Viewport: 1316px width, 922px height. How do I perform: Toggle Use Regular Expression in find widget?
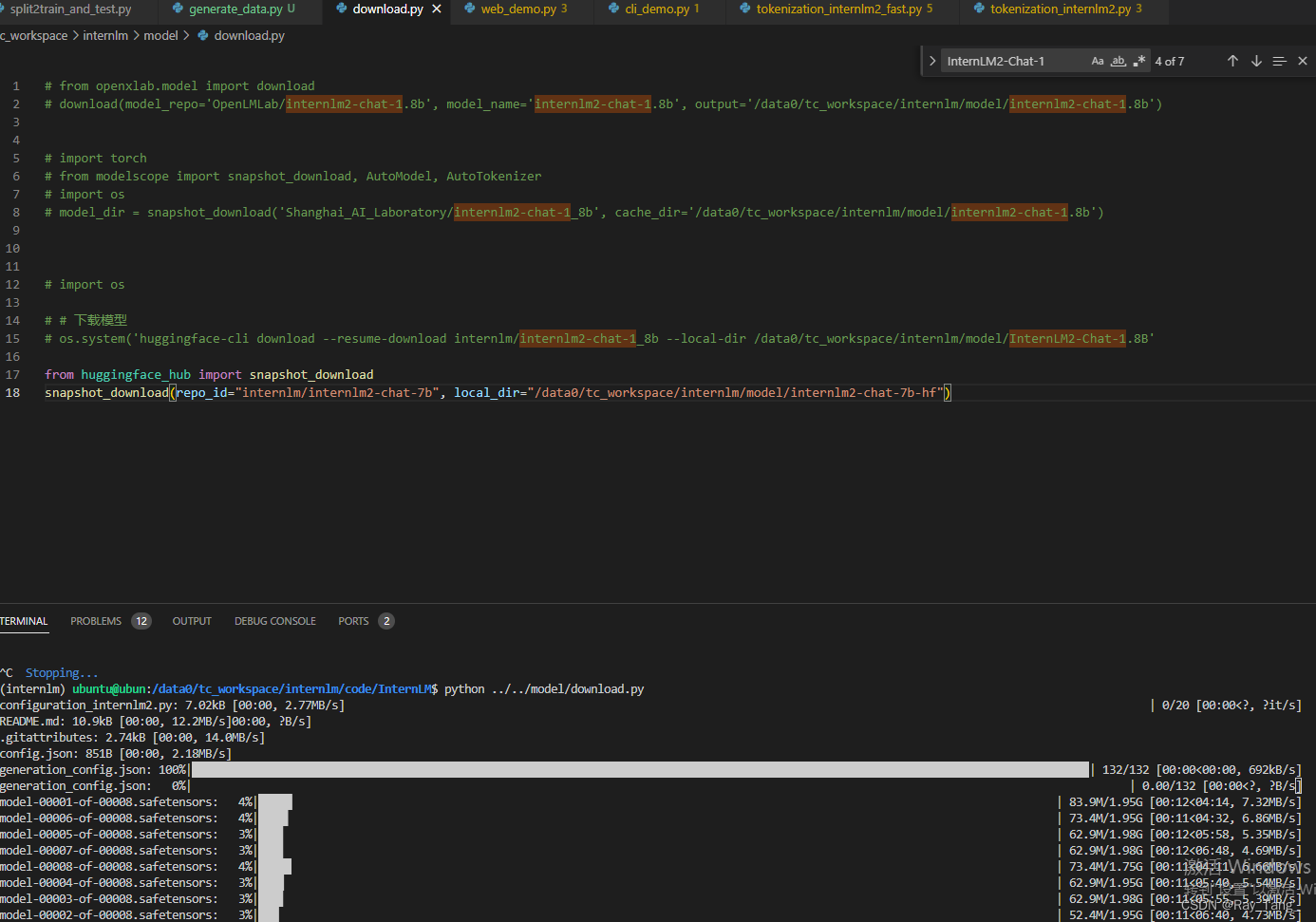click(1139, 61)
